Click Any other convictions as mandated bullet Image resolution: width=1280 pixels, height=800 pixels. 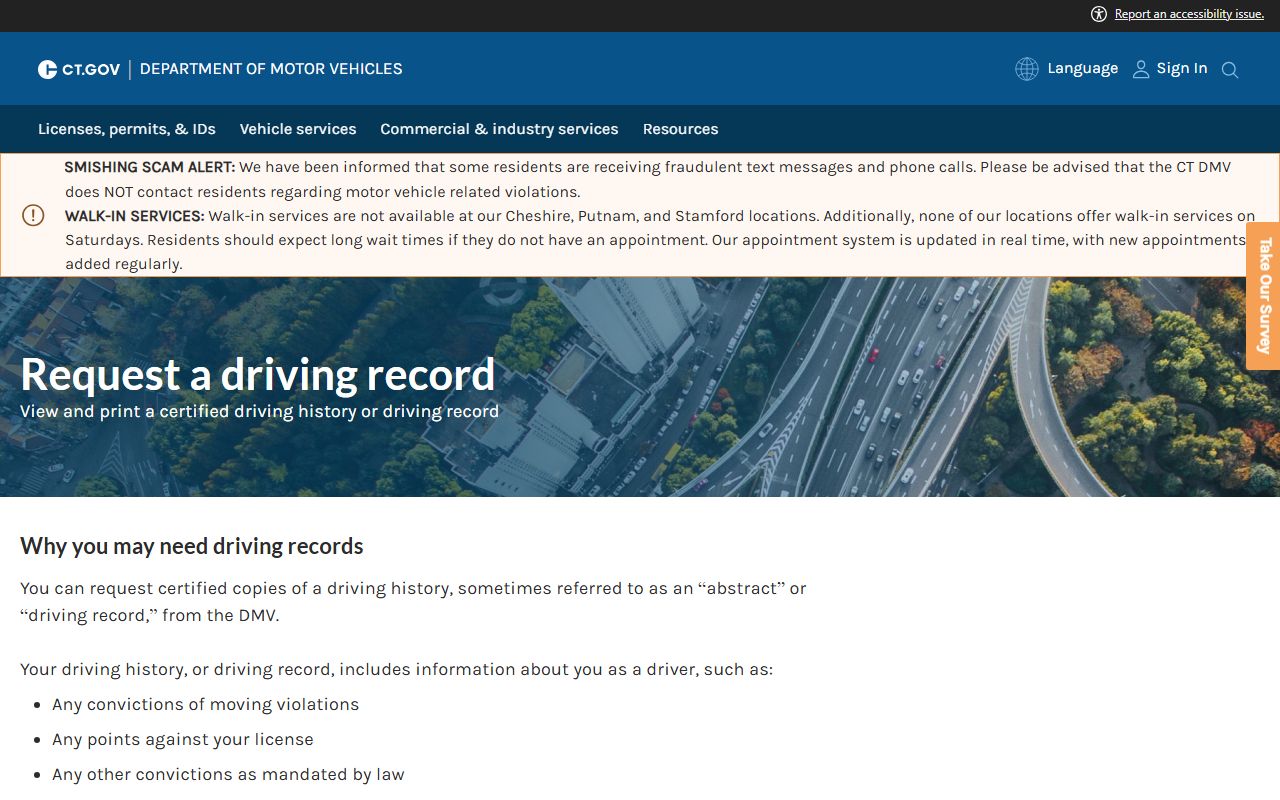[228, 774]
